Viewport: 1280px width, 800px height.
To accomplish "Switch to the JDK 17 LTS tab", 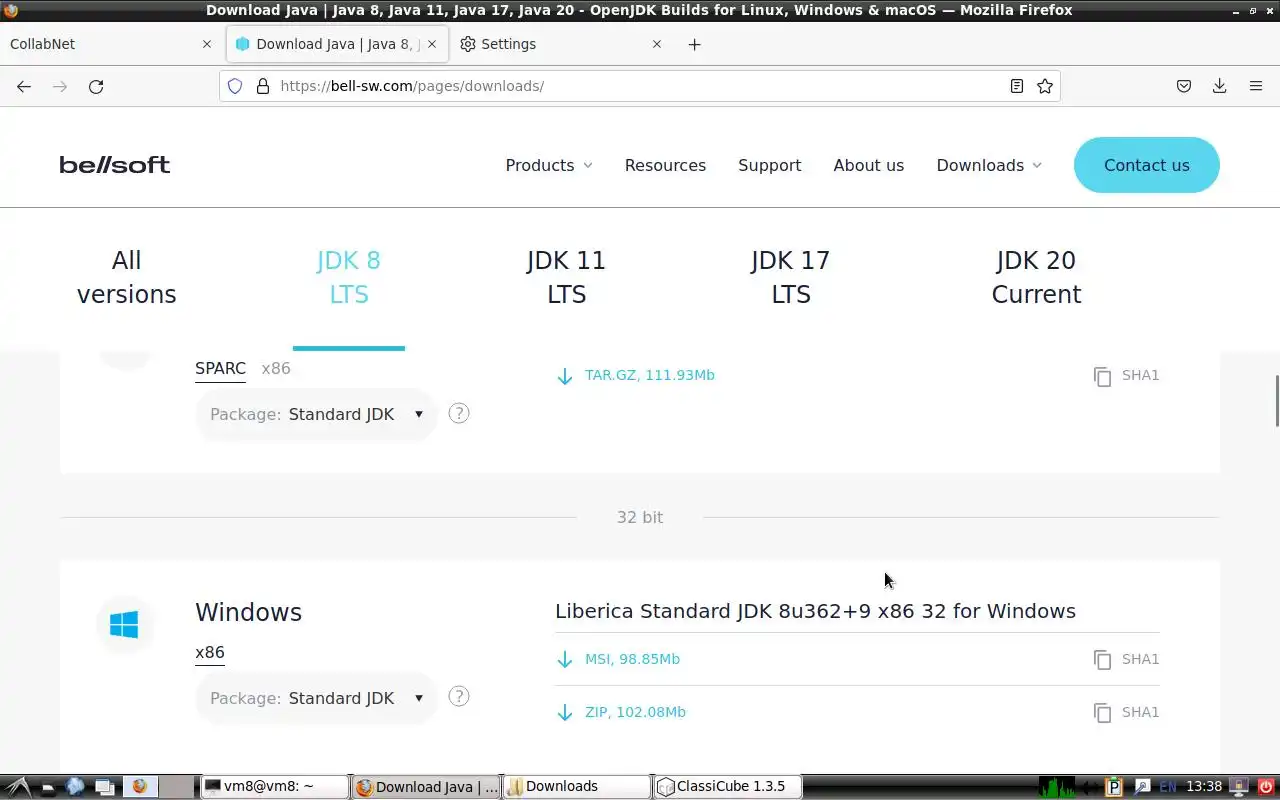I will [791, 277].
